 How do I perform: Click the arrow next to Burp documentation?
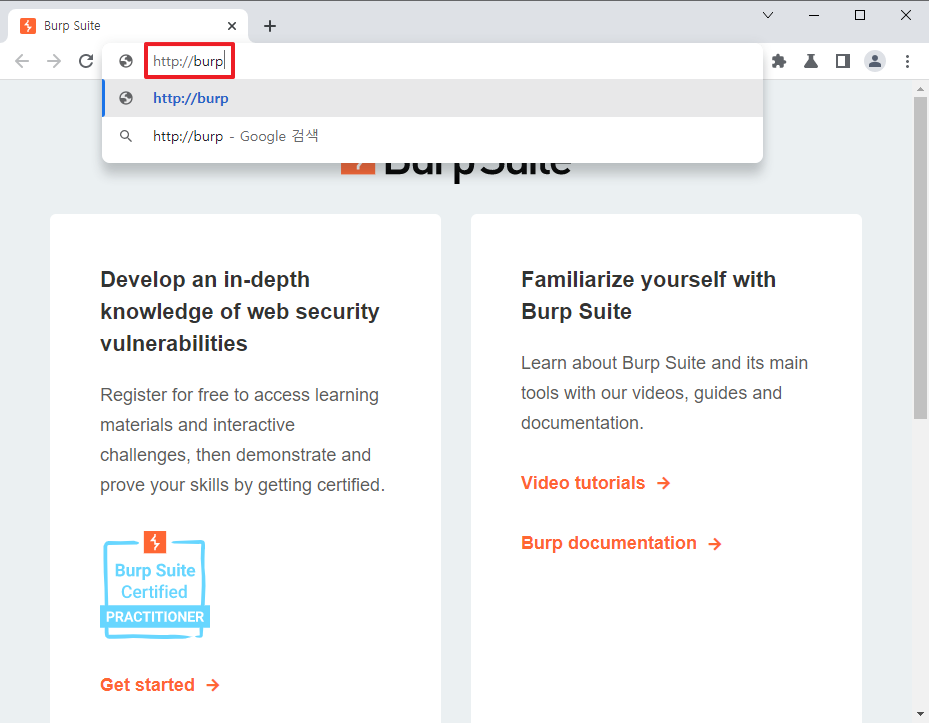click(x=715, y=544)
